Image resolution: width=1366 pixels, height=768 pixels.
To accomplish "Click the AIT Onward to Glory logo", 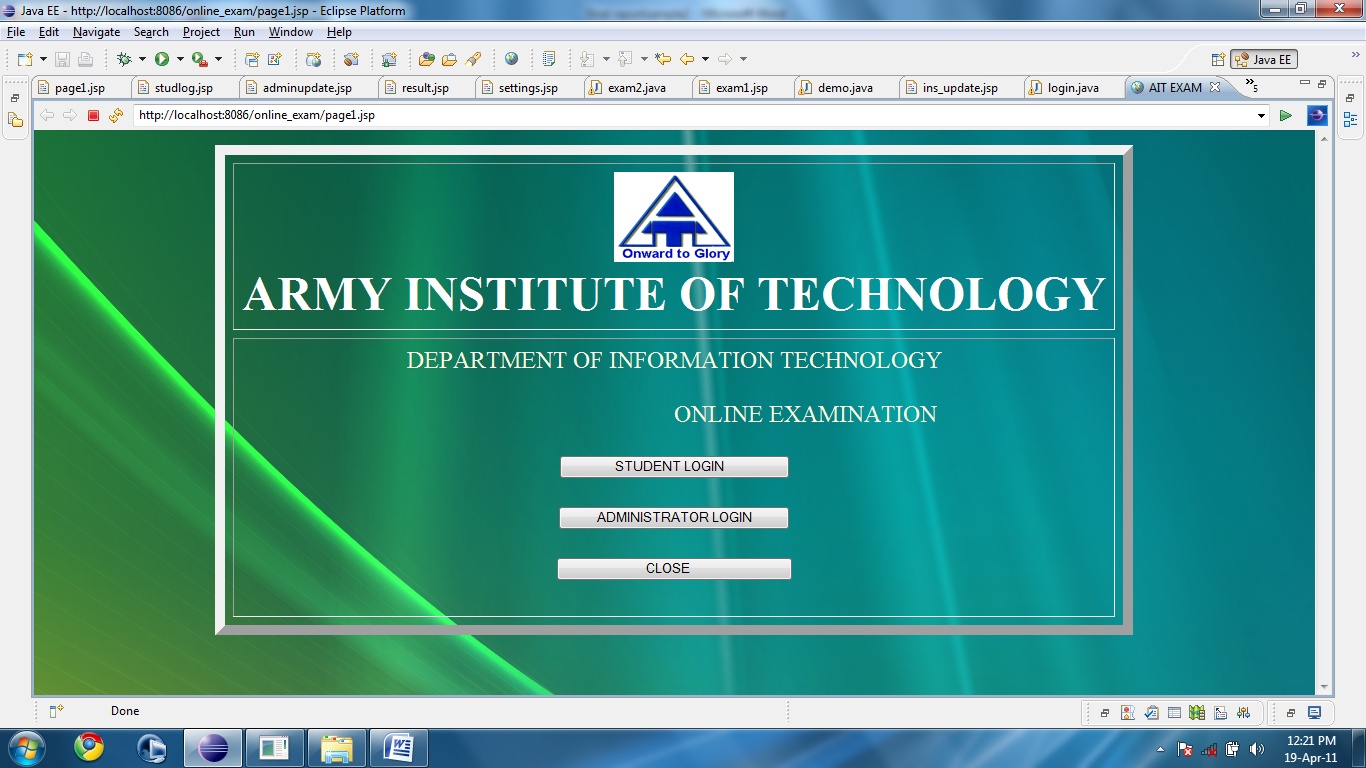I will tap(674, 217).
